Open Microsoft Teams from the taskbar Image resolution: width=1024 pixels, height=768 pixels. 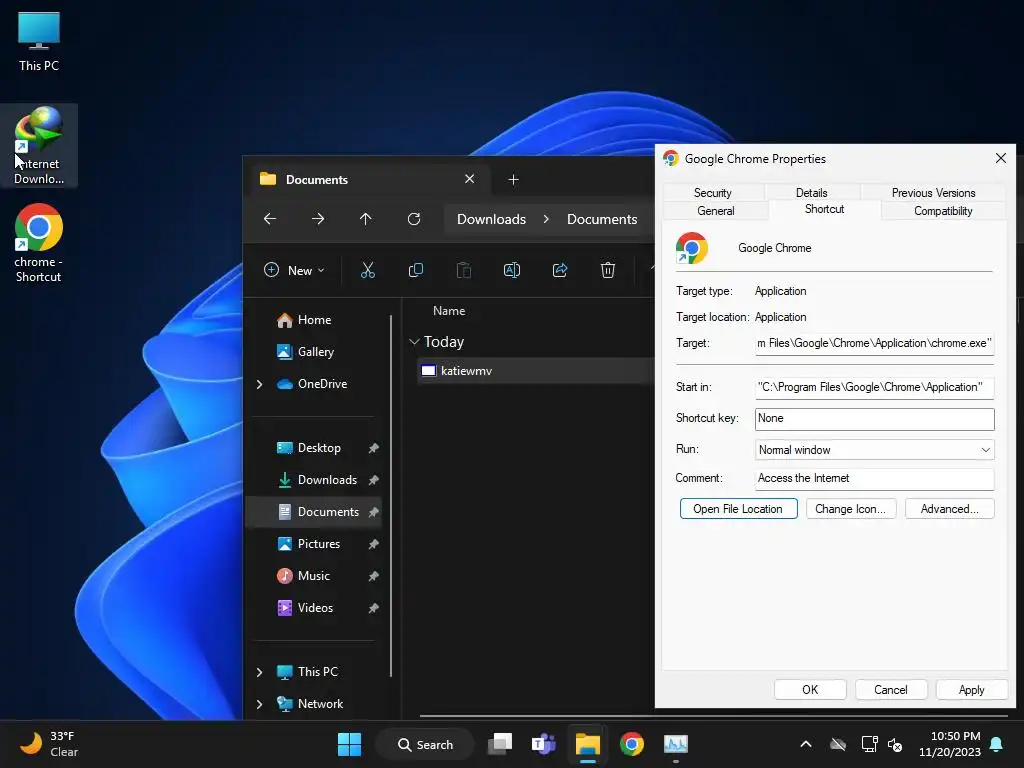coord(544,744)
